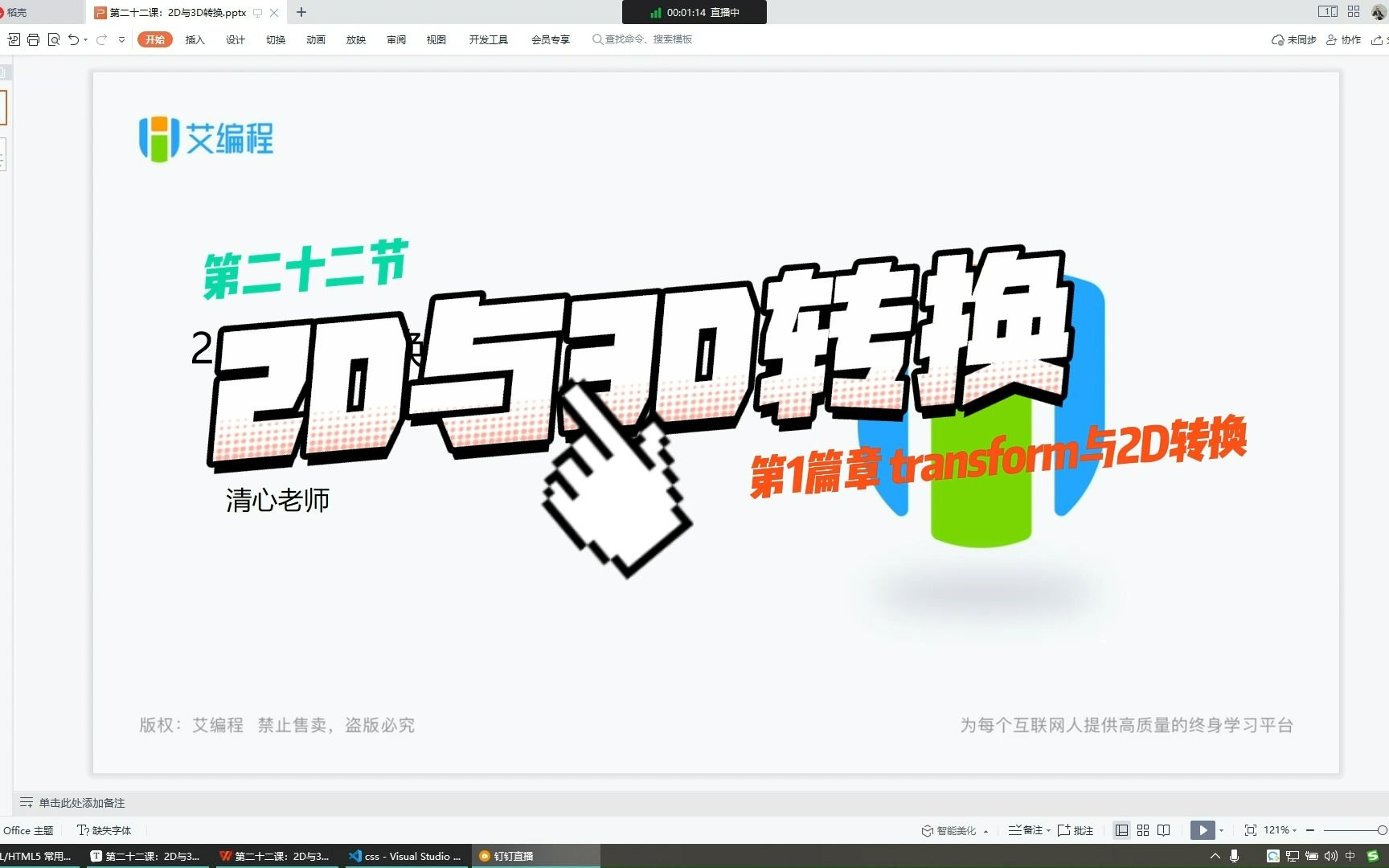The width and height of the screenshot is (1389, 868).
Task: Select the normal view icon on status bar
Action: 1122,830
